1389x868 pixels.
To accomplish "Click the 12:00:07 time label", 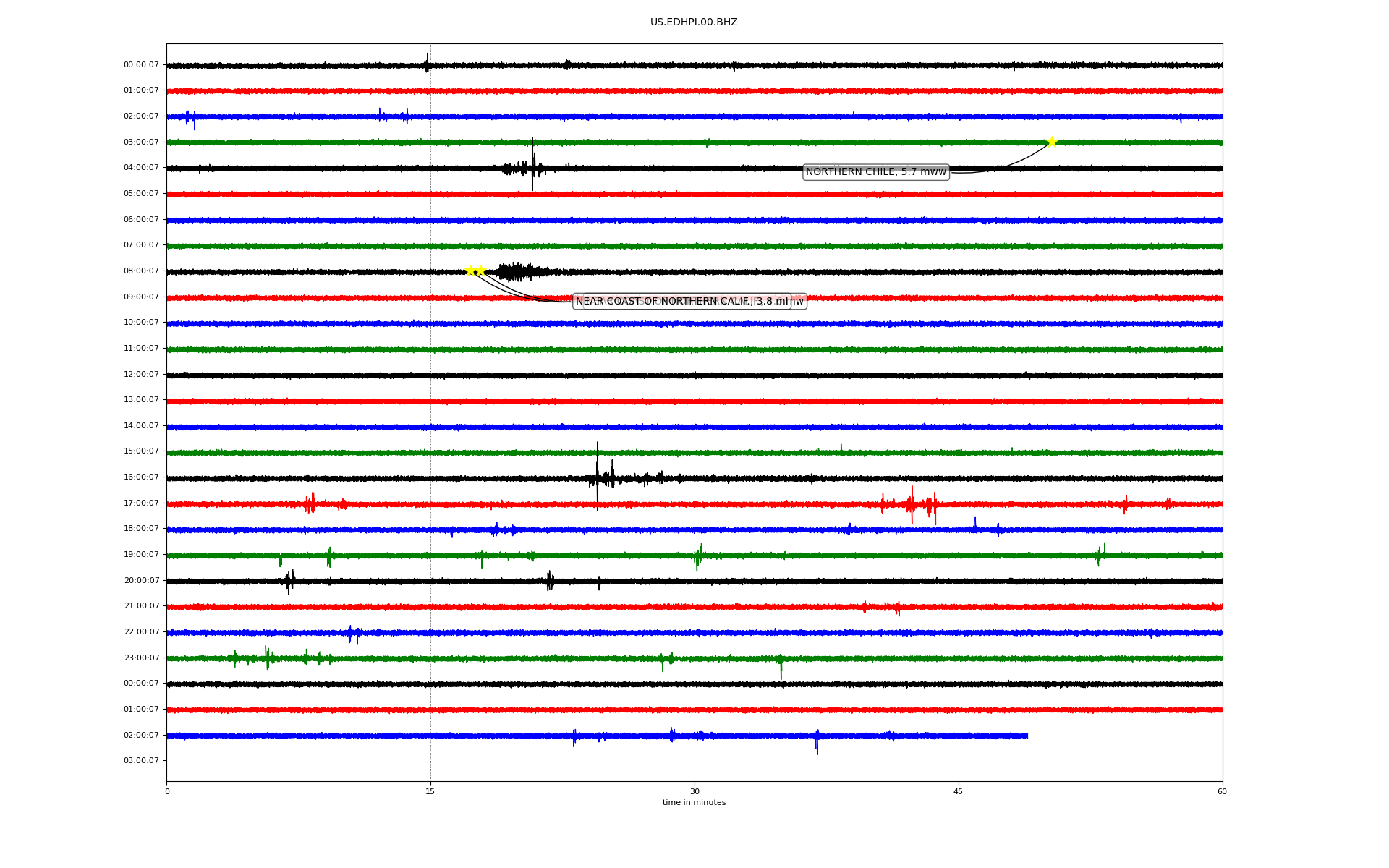I will 141,375.
